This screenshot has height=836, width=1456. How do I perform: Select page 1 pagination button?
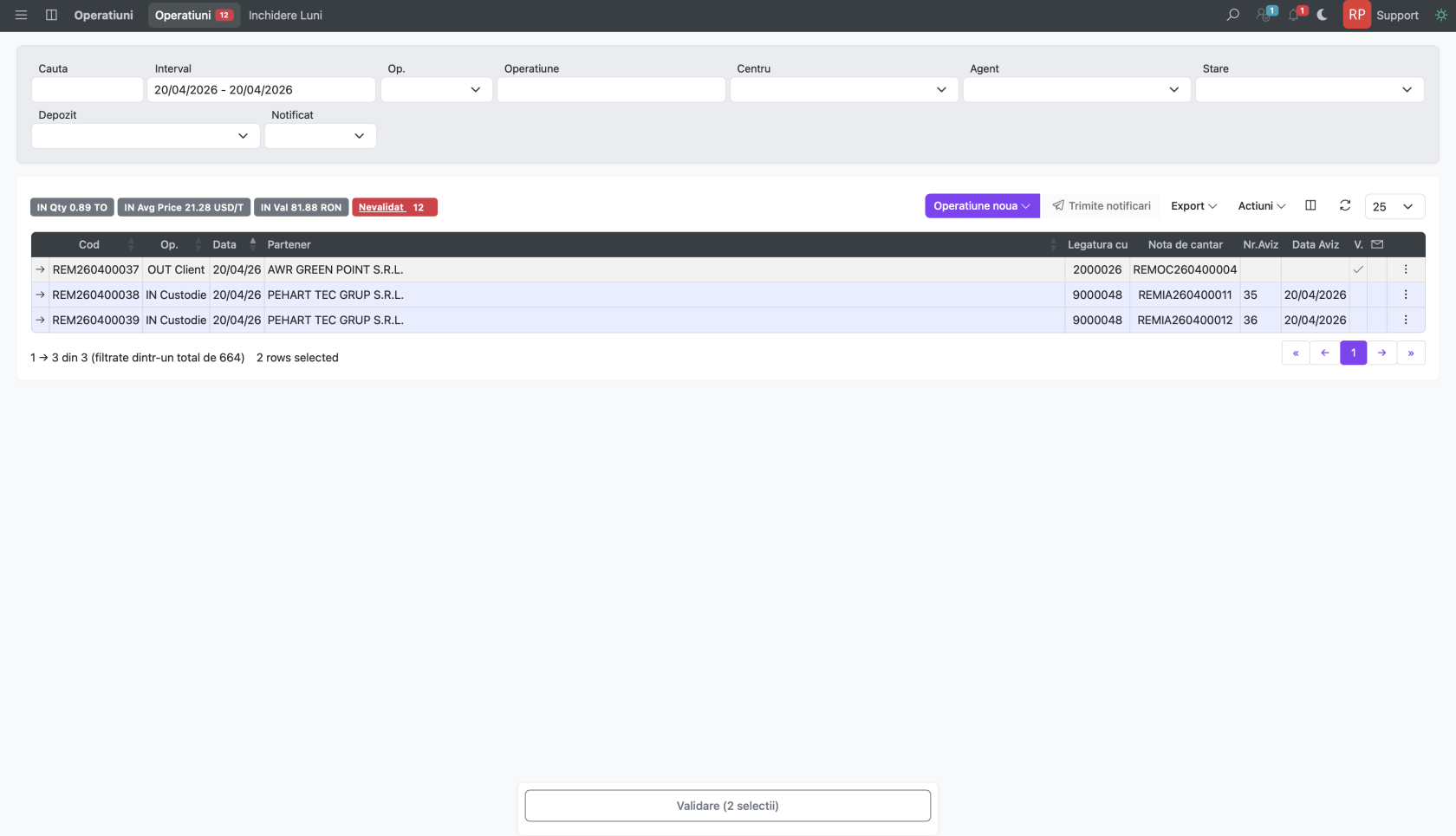coord(1353,353)
